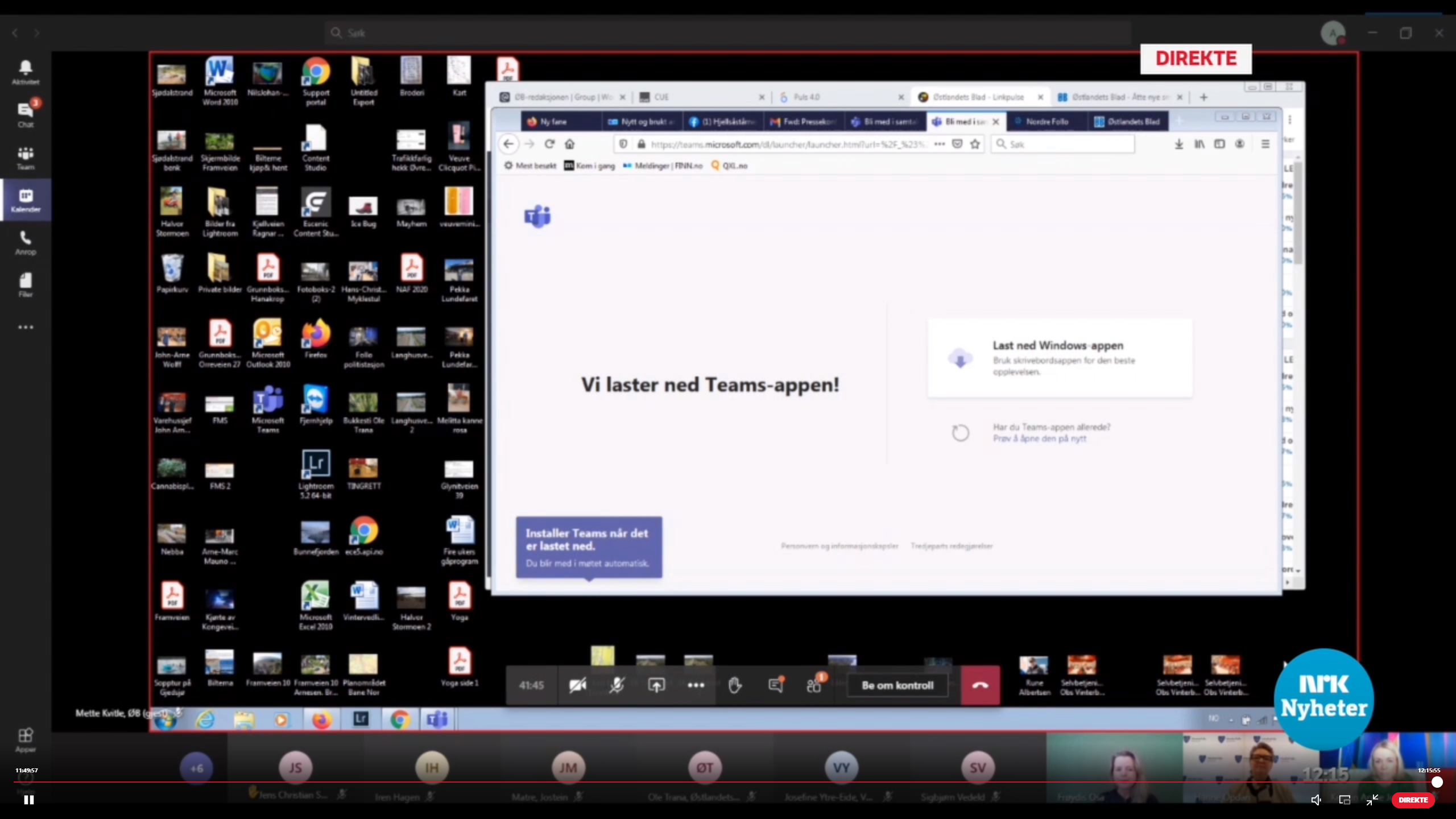Open Lightroom 5.2 64-bit desktop icon

tap(316, 475)
